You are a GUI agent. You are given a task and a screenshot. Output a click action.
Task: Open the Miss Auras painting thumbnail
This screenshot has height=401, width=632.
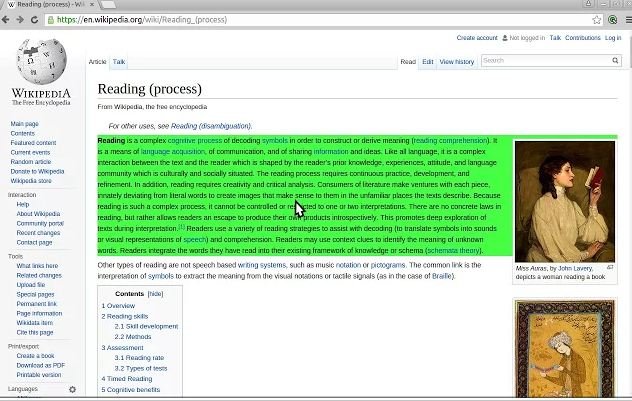(565, 202)
